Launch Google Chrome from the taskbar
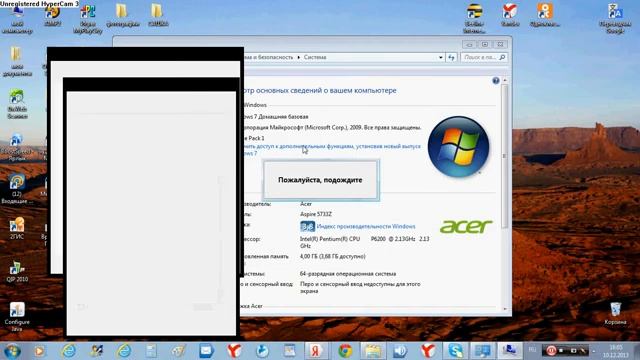The width and height of the screenshot is (640, 360). (x=345, y=351)
